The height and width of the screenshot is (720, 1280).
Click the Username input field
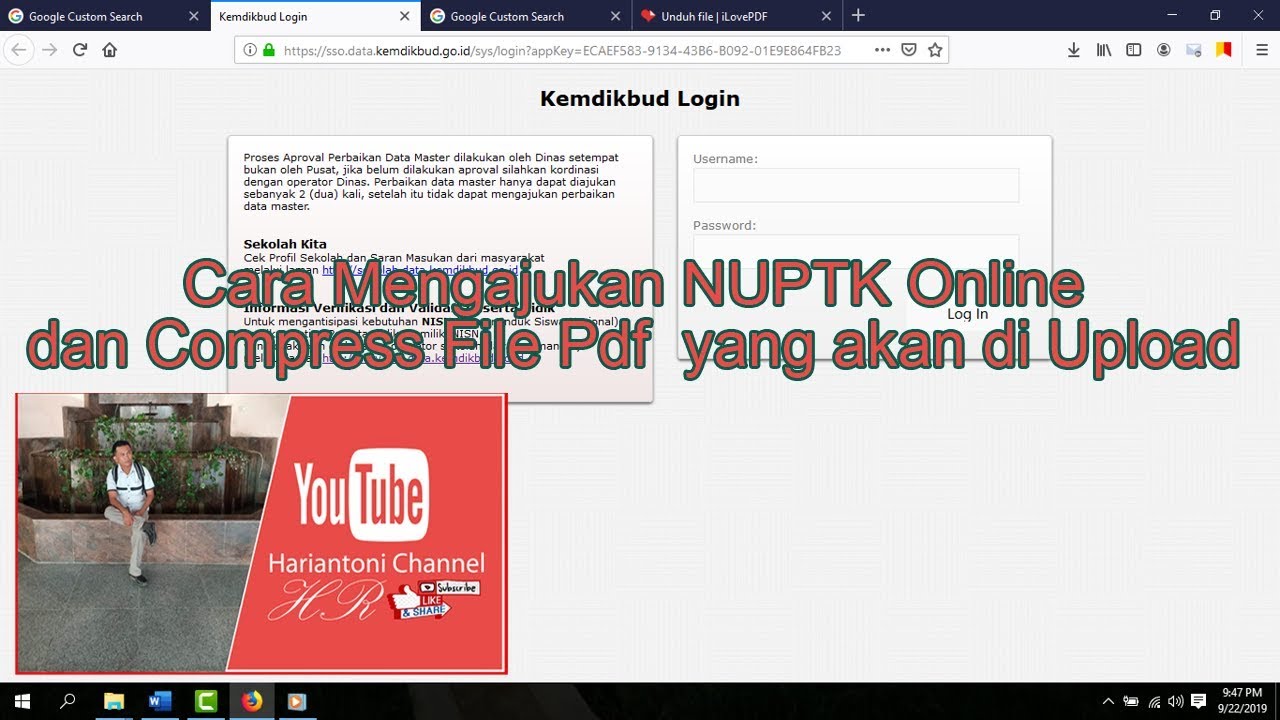click(856, 185)
